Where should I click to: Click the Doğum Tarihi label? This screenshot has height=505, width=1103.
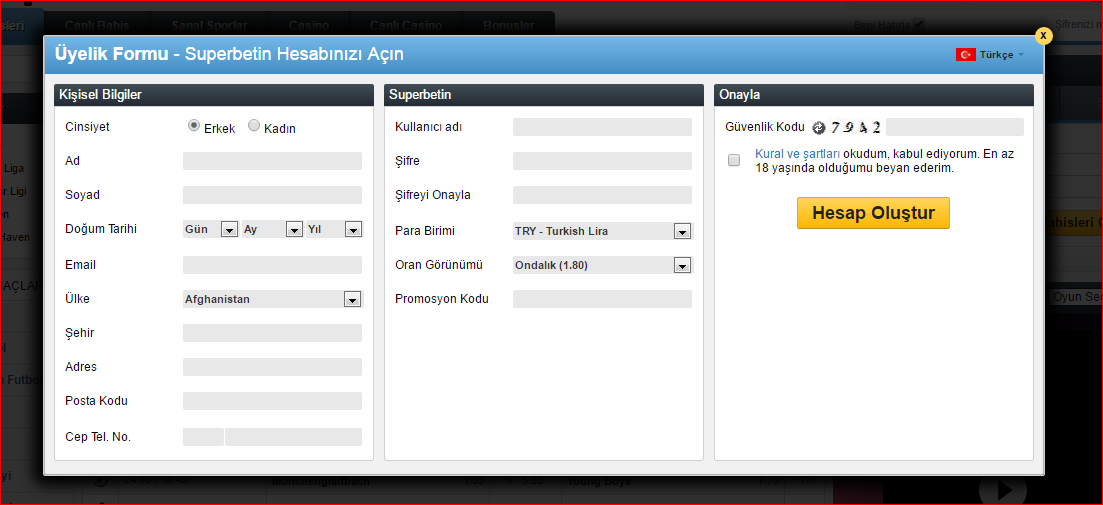click(x=101, y=229)
